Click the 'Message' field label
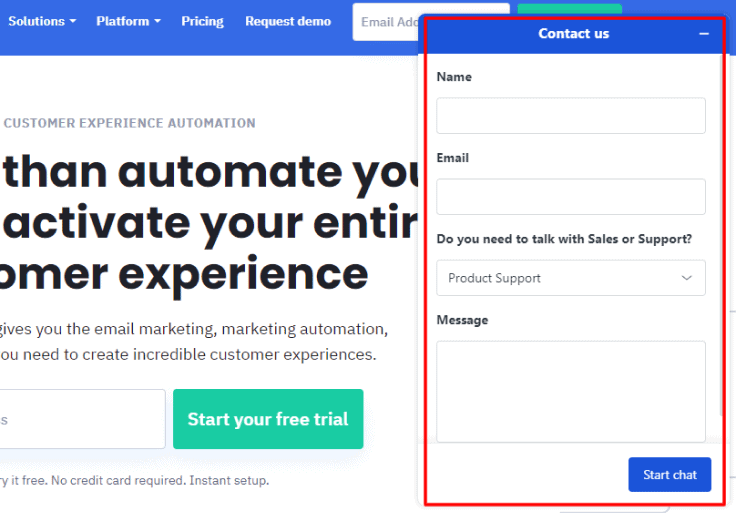This screenshot has height=513, width=736. point(462,320)
